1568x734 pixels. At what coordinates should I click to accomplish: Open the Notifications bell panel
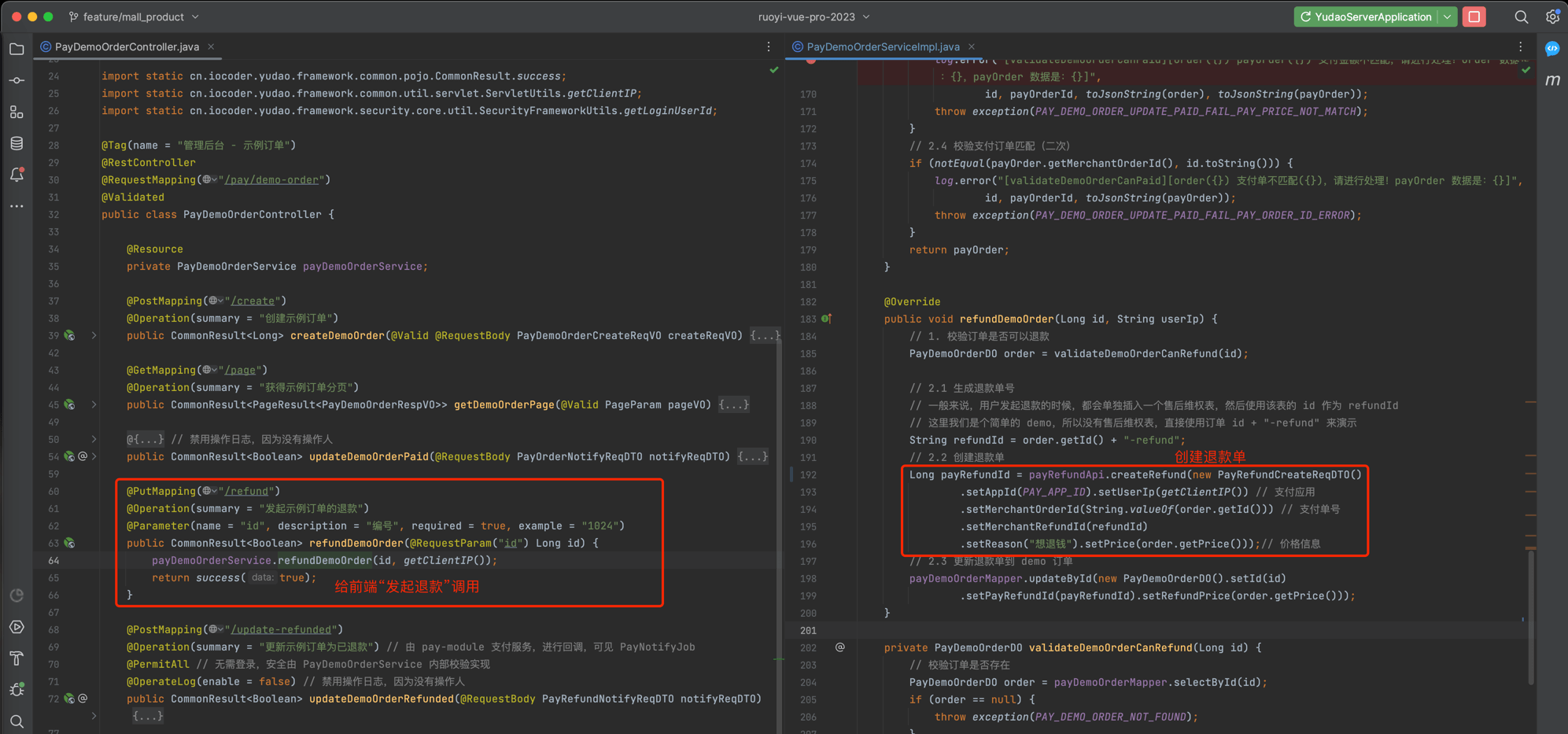17,175
